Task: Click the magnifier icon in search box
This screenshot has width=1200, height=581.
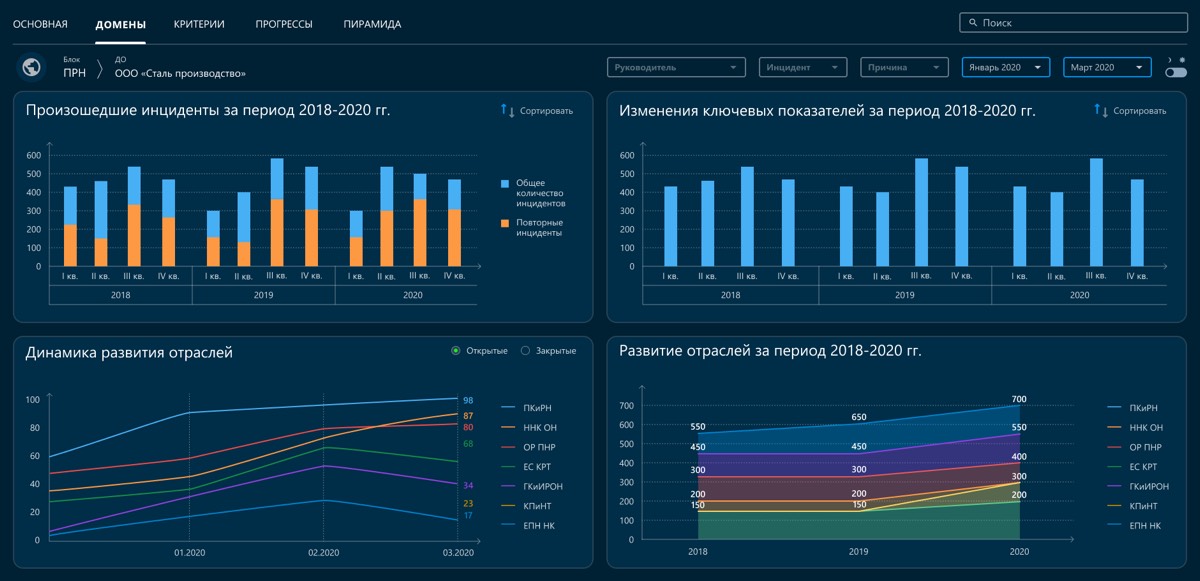Action: point(972,22)
